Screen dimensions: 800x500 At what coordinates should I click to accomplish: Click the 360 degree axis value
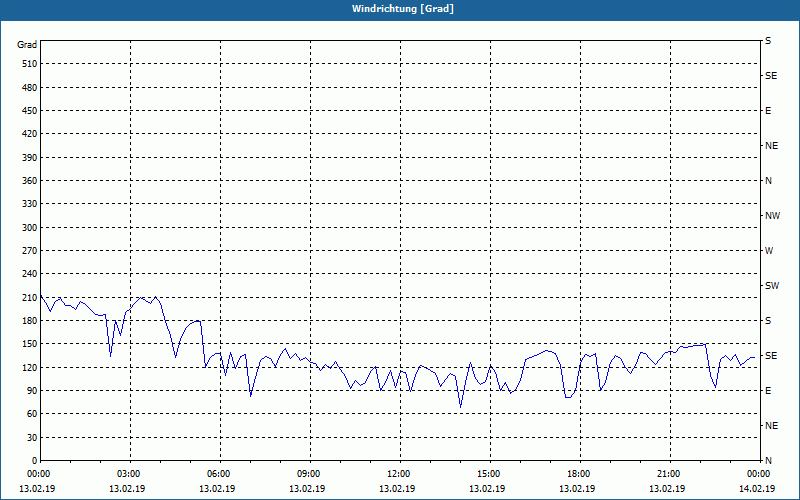(30, 181)
